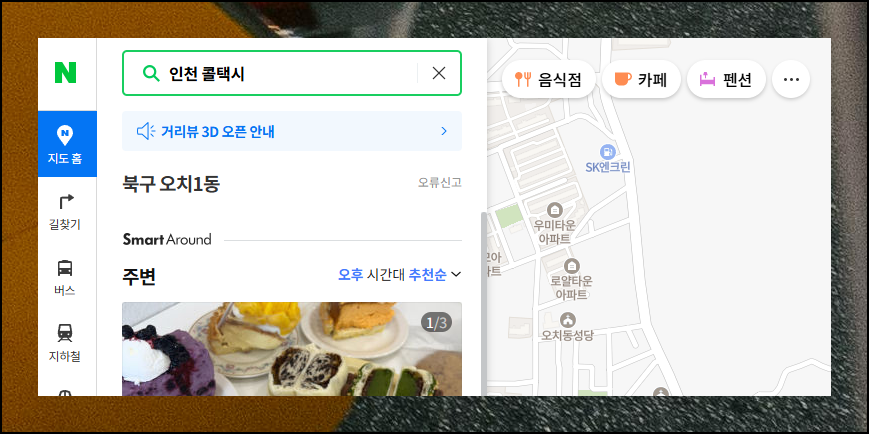Click the green search magnifier icon
Image resolution: width=869 pixels, height=434 pixels.
click(151, 73)
